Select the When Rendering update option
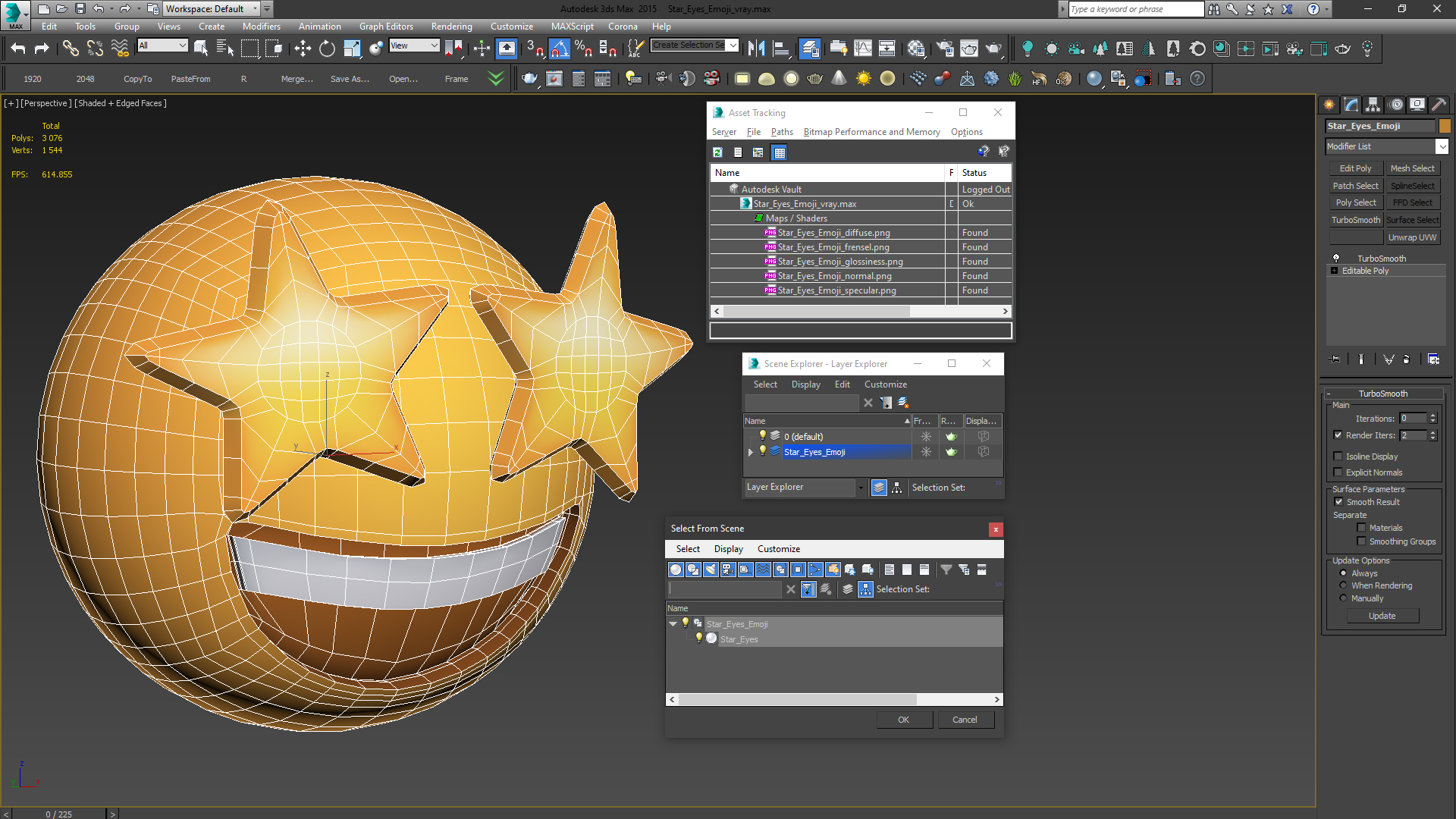The image size is (1456, 819). click(1344, 585)
